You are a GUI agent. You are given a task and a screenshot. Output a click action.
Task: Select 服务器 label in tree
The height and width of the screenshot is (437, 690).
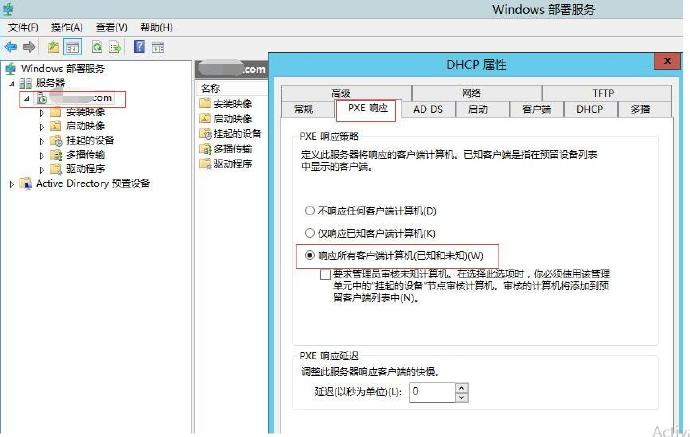(x=51, y=83)
